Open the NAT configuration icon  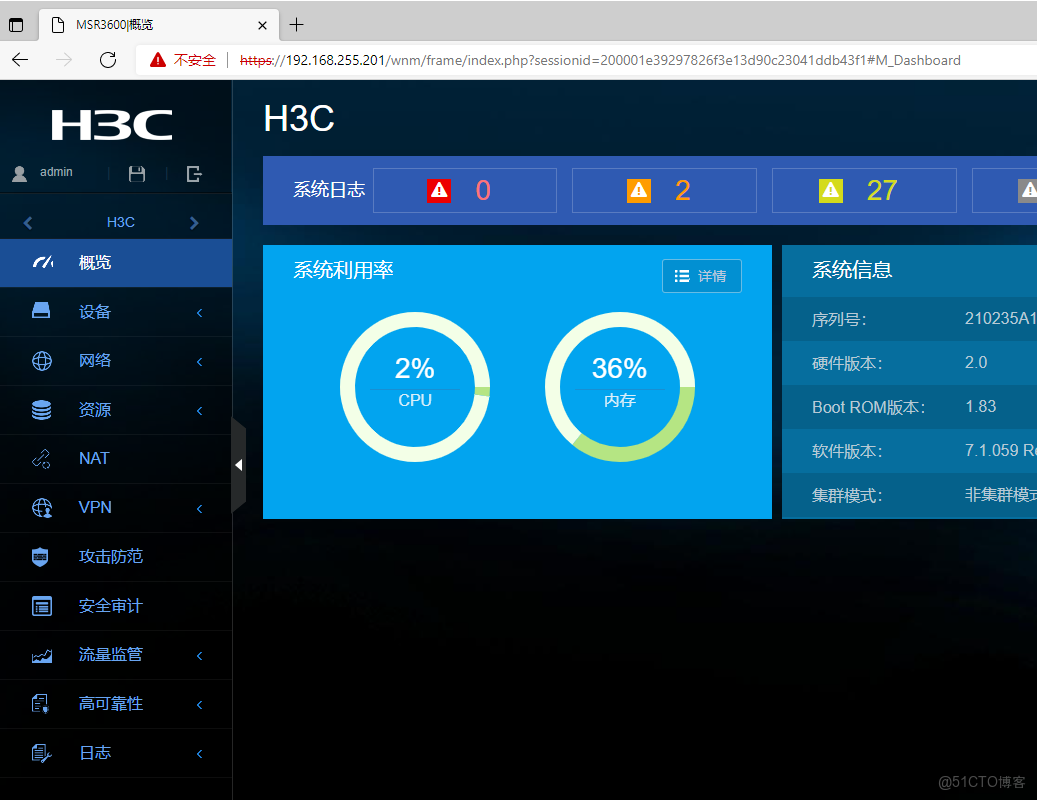tap(40, 458)
